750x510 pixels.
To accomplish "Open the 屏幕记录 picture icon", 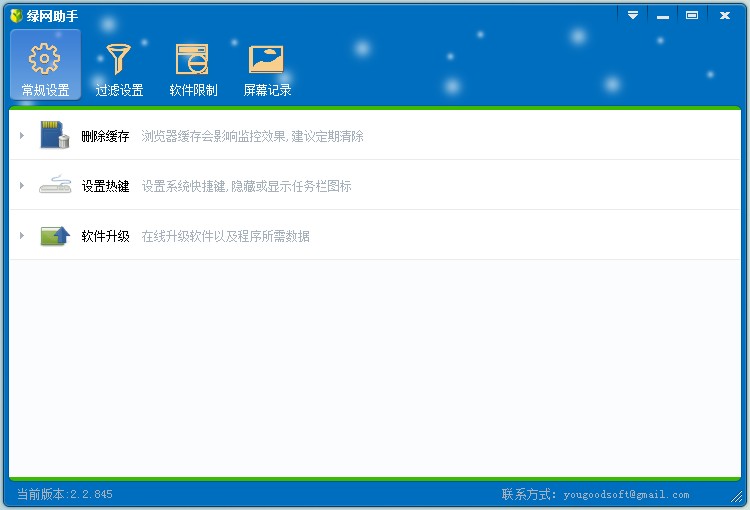I will point(266,59).
